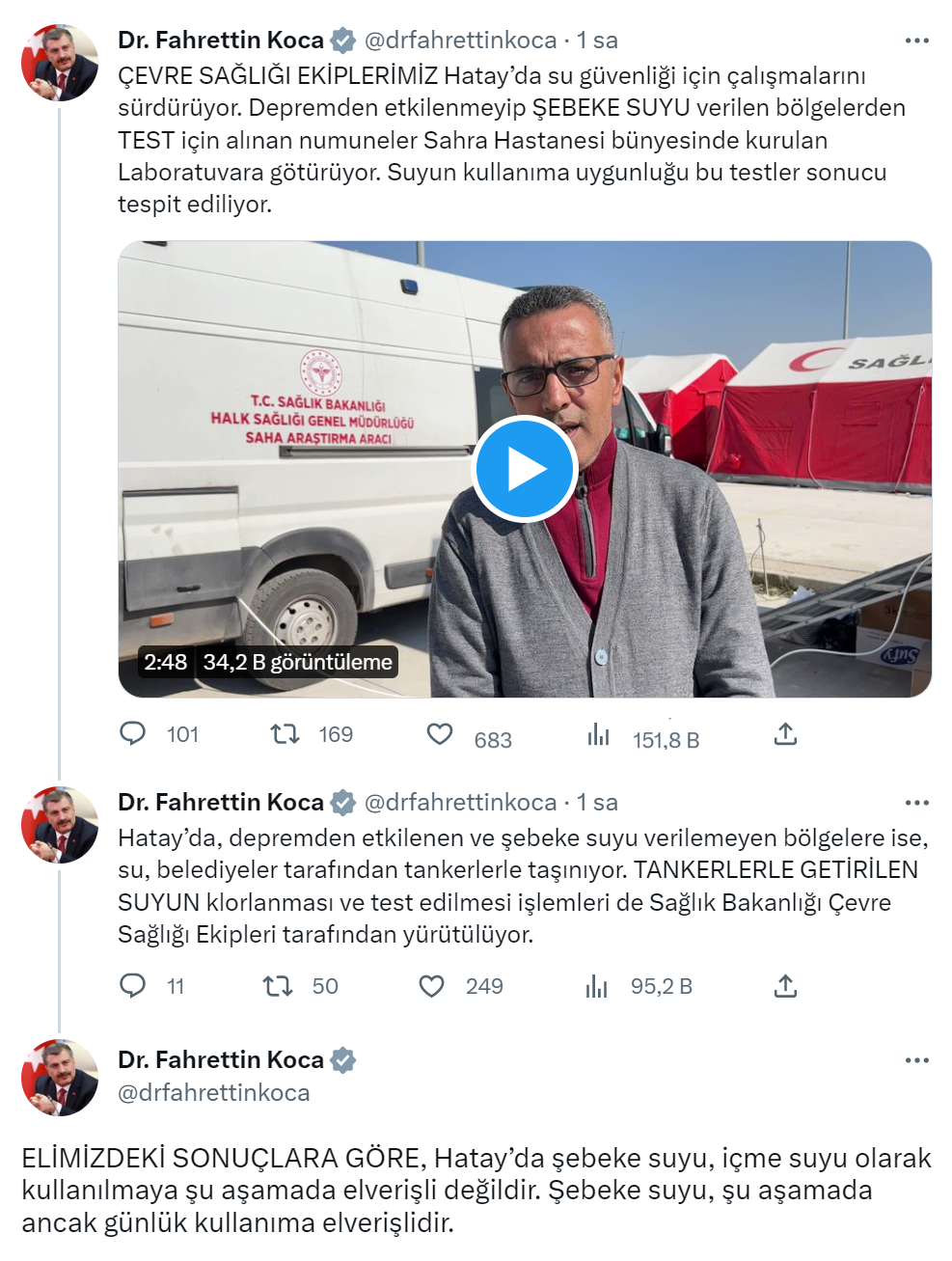
Task: Share the second tweet about tankers
Action: [x=786, y=986]
